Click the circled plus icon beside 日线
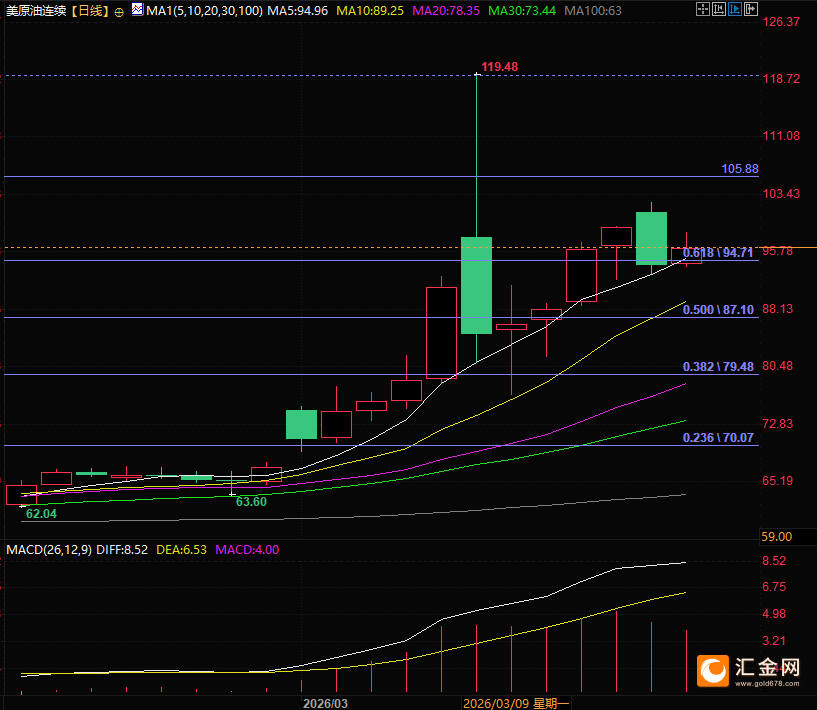This screenshot has height=710, width=817. tap(119, 11)
